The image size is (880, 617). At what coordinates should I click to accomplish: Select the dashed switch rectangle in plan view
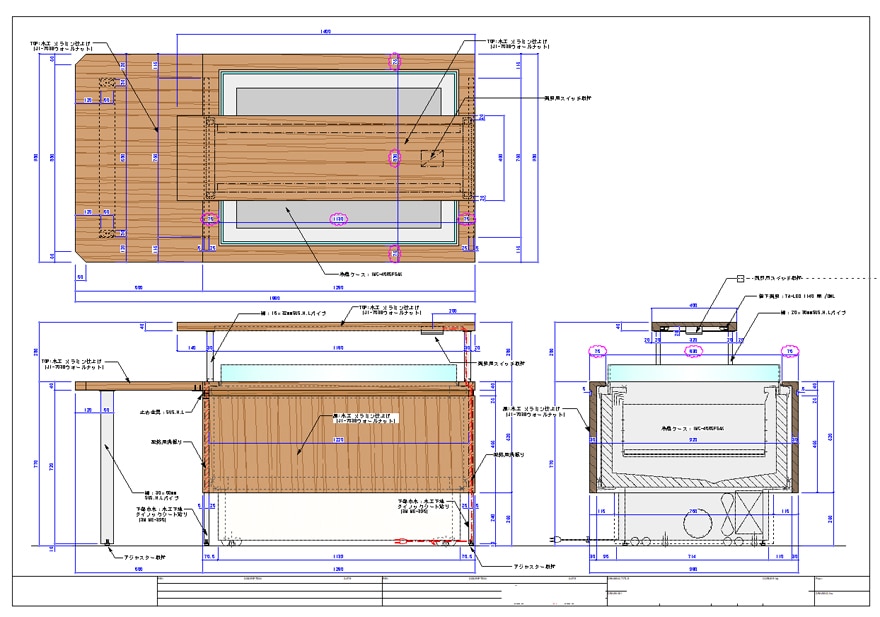[x=432, y=159]
